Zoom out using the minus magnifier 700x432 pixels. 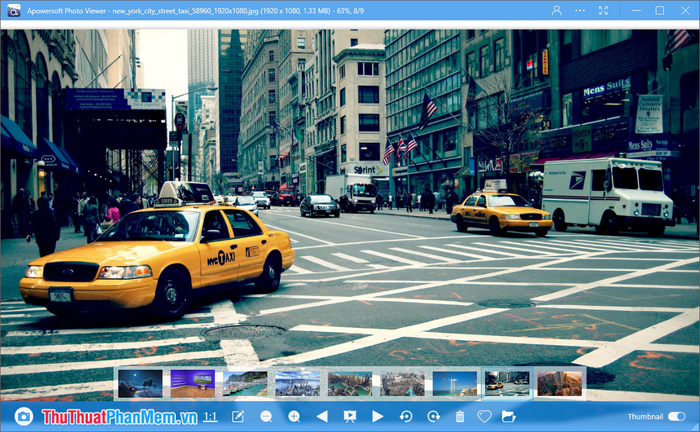point(266,417)
